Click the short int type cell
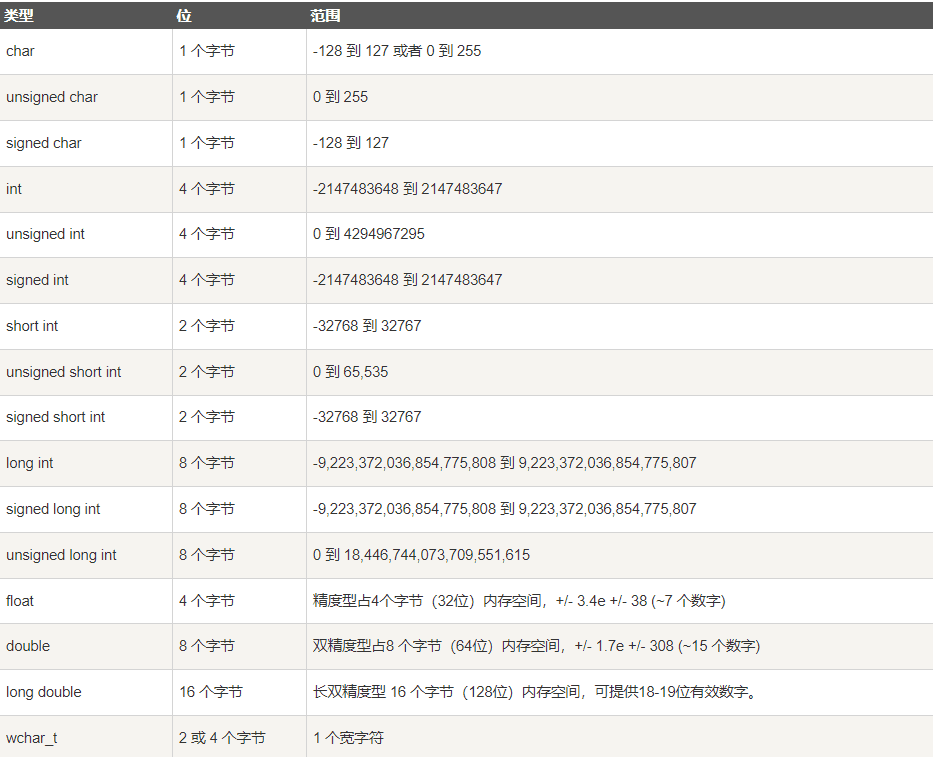This screenshot has height=757, width=933. [32, 326]
